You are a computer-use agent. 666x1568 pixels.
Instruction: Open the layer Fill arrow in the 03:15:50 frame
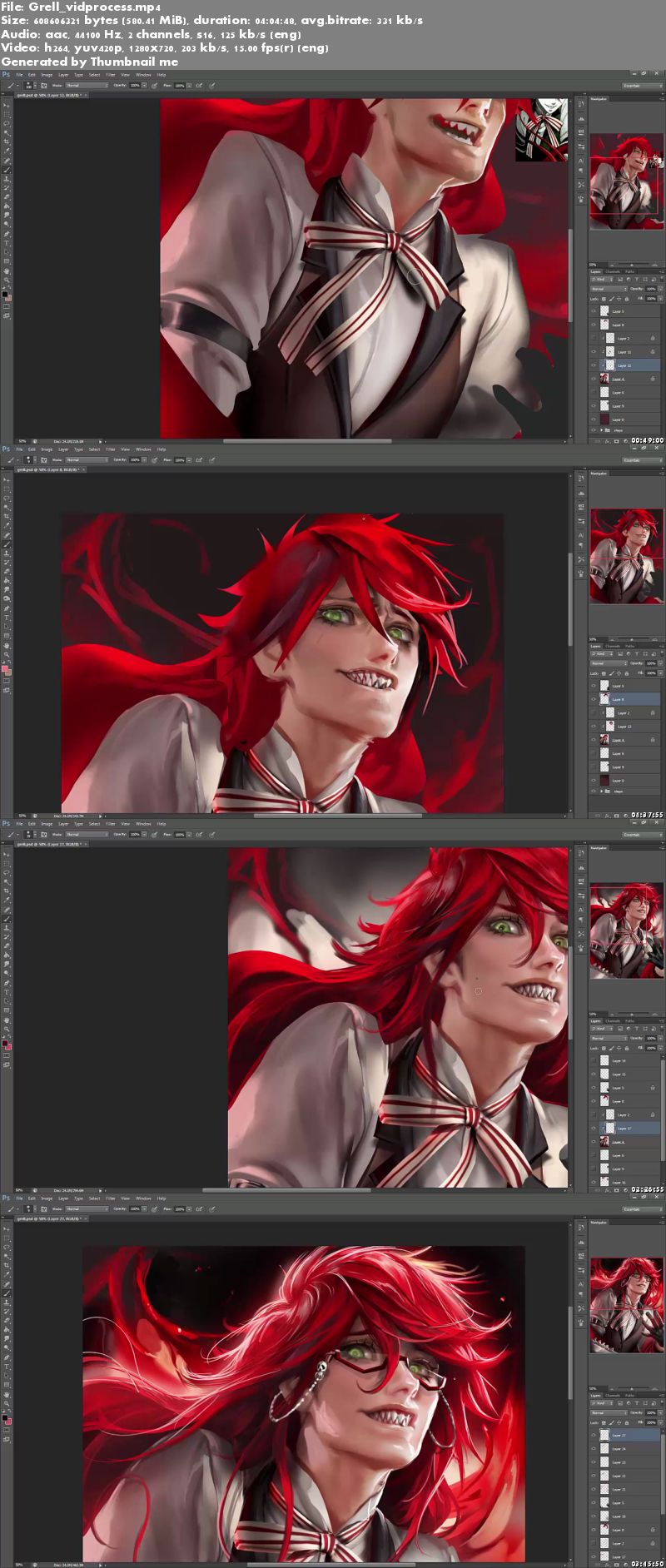click(661, 1422)
